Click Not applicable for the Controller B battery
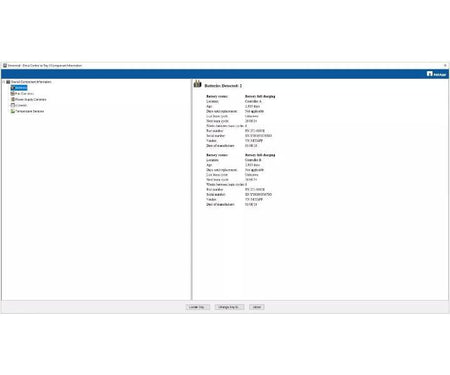This screenshot has width=450, height=375. [x=254, y=170]
